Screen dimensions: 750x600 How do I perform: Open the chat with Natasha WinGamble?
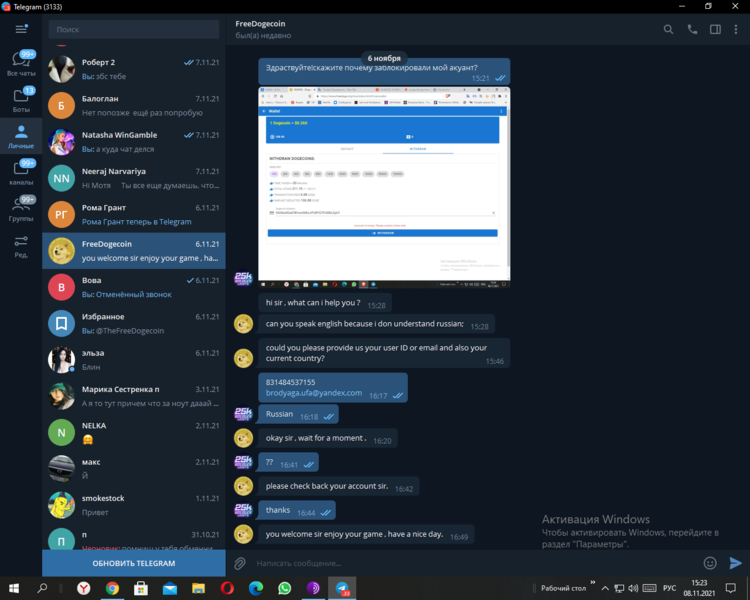pyautogui.click(x=134, y=141)
